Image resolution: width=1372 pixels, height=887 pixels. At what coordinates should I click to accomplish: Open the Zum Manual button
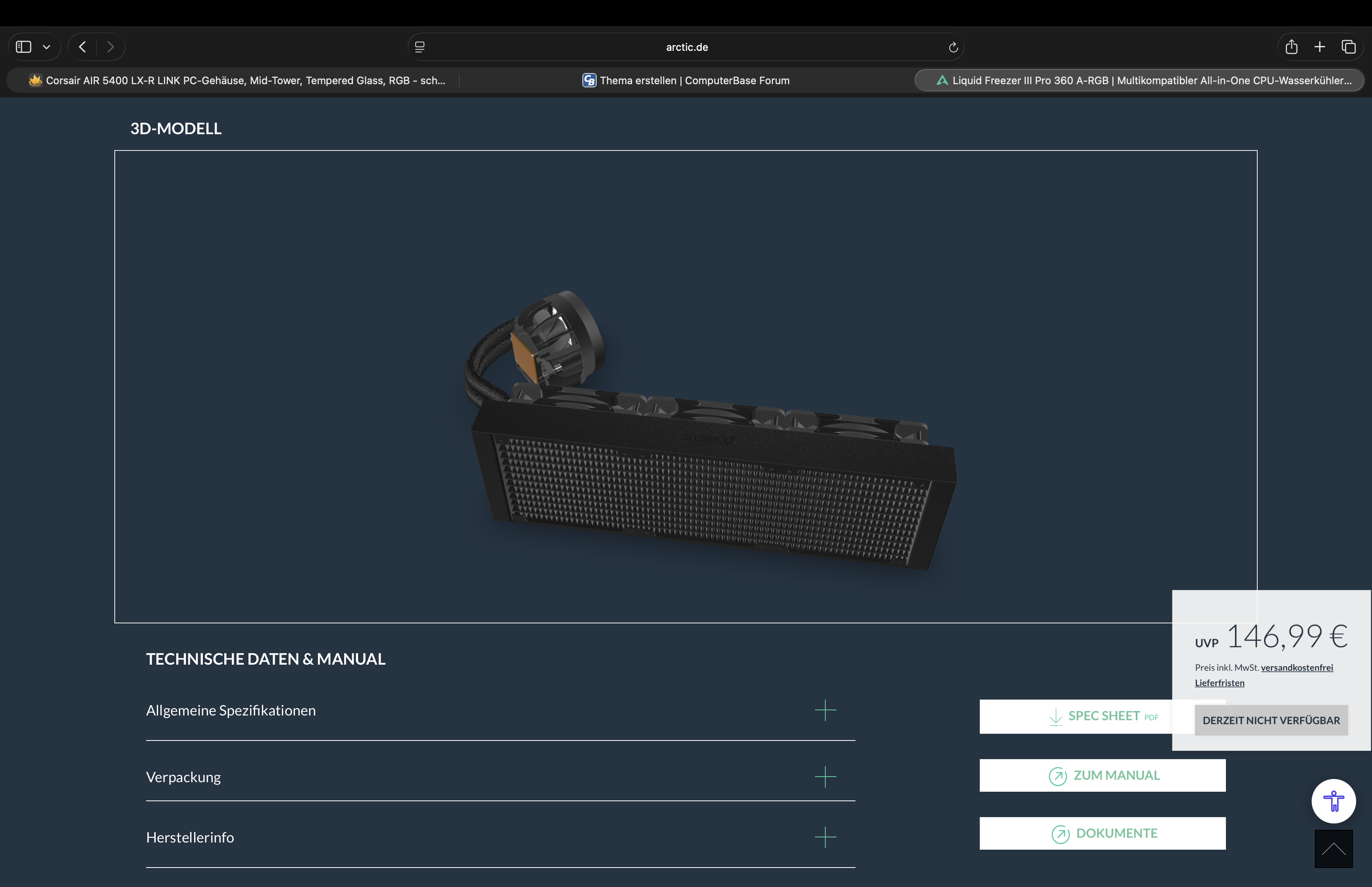tap(1102, 775)
